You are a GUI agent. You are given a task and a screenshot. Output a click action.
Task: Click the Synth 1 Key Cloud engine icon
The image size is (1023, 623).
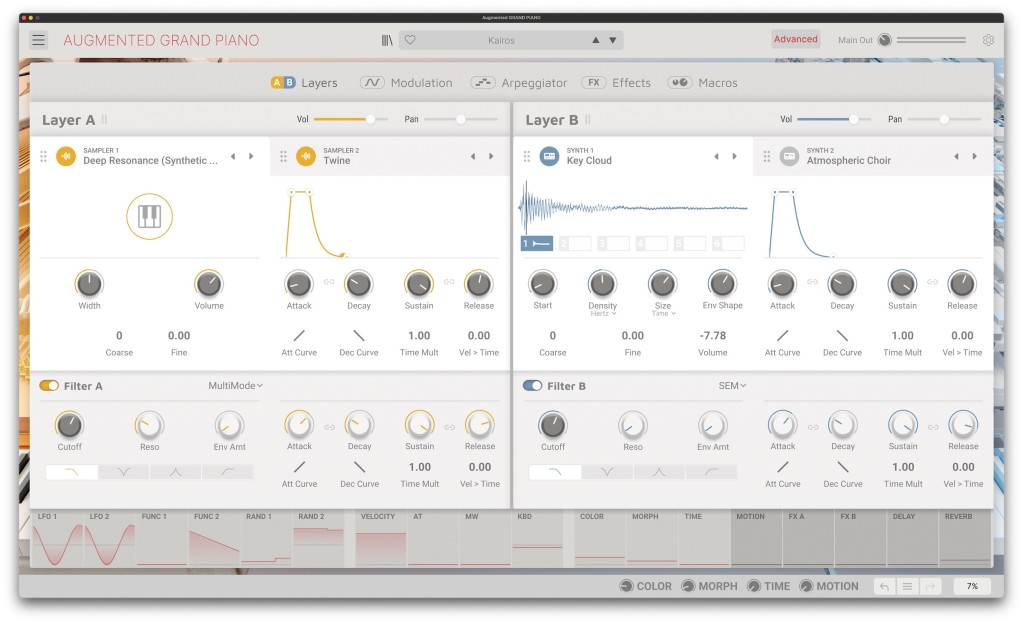(x=549, y=156)
